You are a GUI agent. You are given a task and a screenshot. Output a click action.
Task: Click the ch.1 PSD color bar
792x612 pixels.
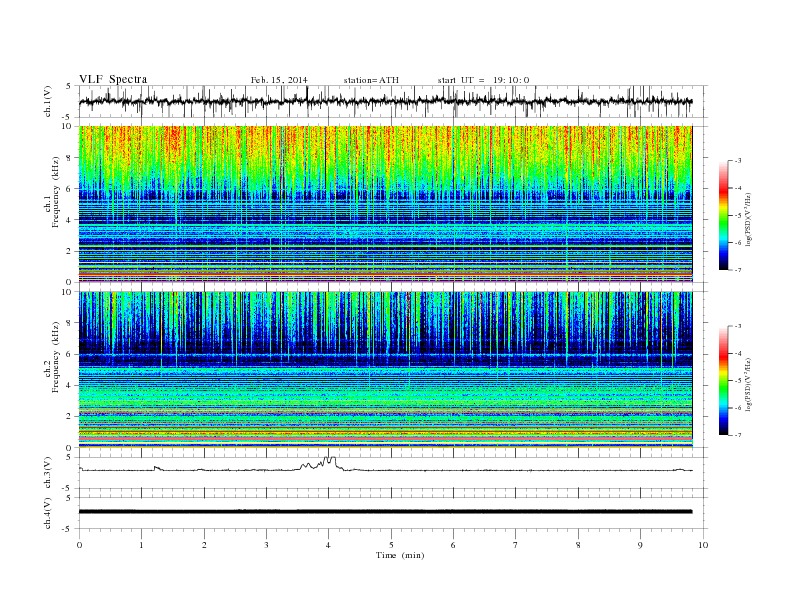coord(723,215)
